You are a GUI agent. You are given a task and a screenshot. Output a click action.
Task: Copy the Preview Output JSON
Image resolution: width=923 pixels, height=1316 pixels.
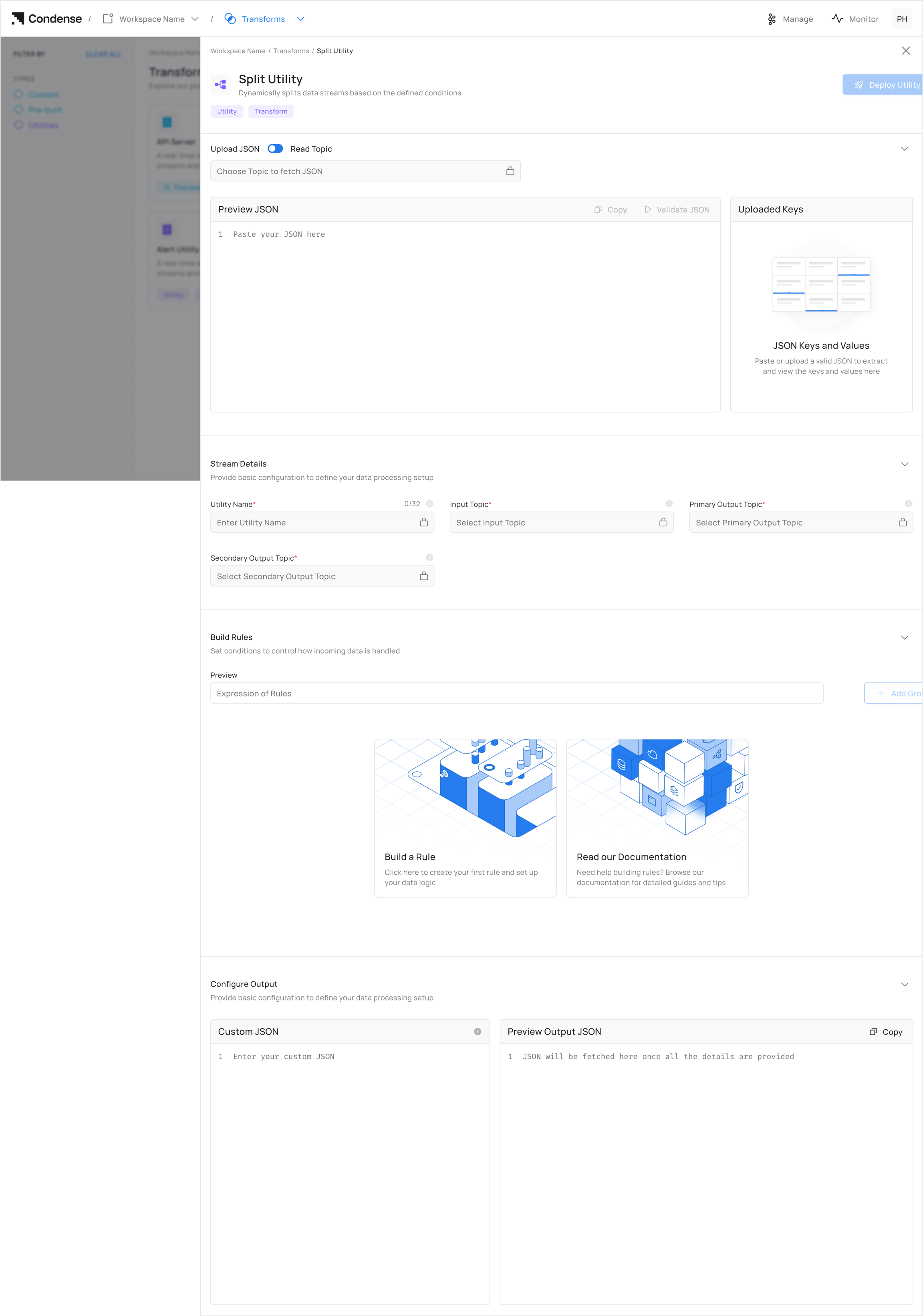(886, 1032)
